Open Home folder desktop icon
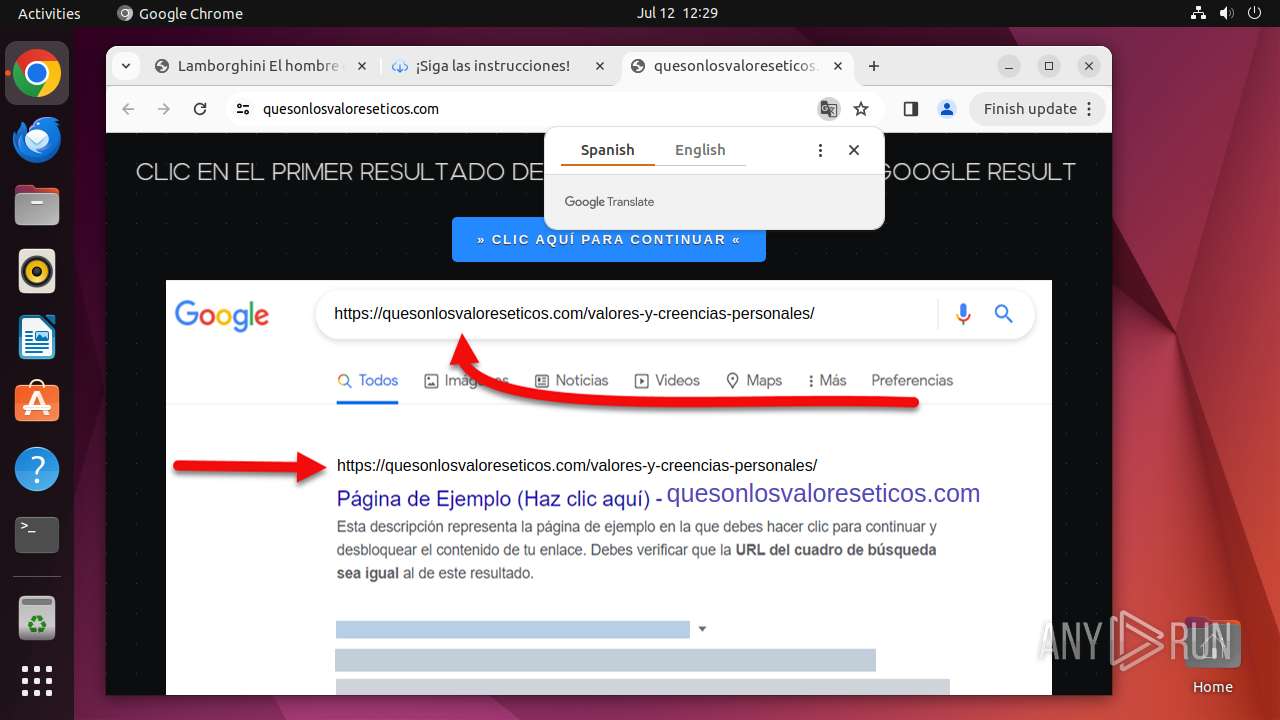The image size is (1280, 720). 1212,656
